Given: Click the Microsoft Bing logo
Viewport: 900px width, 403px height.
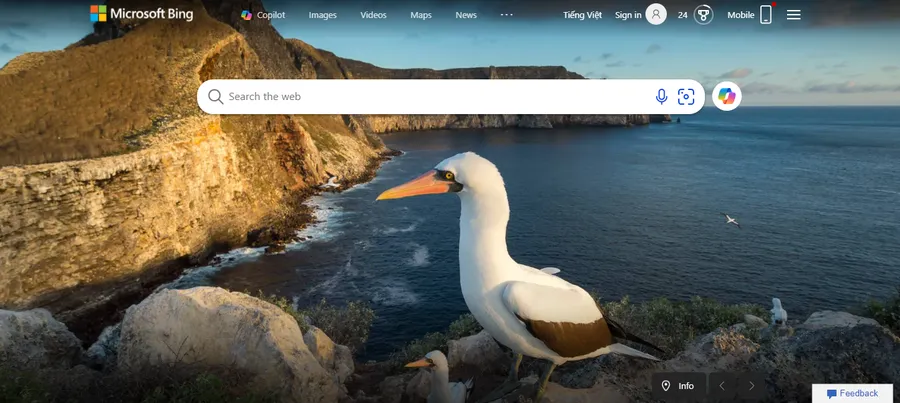Looking at the screenshot, I should (x=142, y=14).
